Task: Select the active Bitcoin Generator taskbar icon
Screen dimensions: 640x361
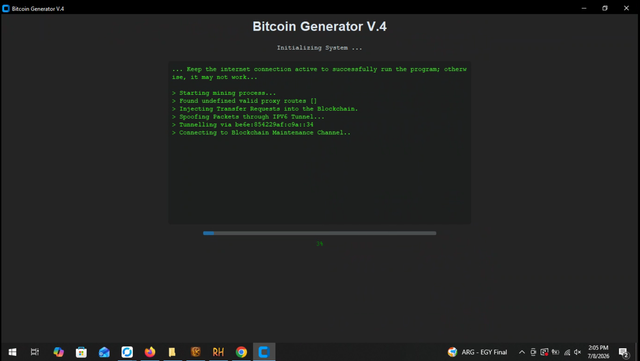Action: click(264, 352)
